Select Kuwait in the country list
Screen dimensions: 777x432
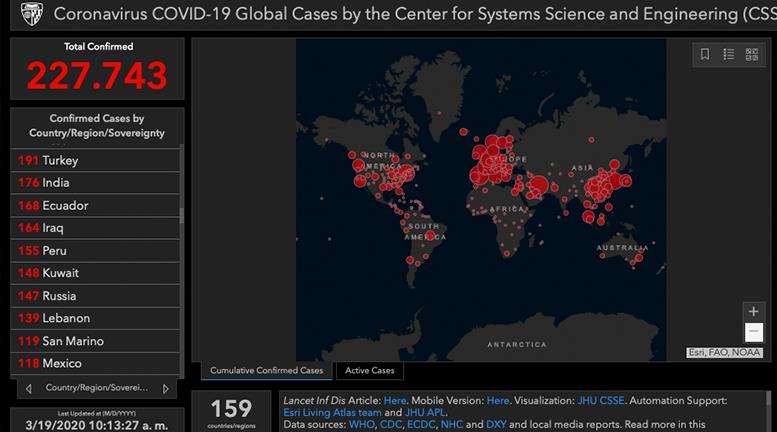95,273
